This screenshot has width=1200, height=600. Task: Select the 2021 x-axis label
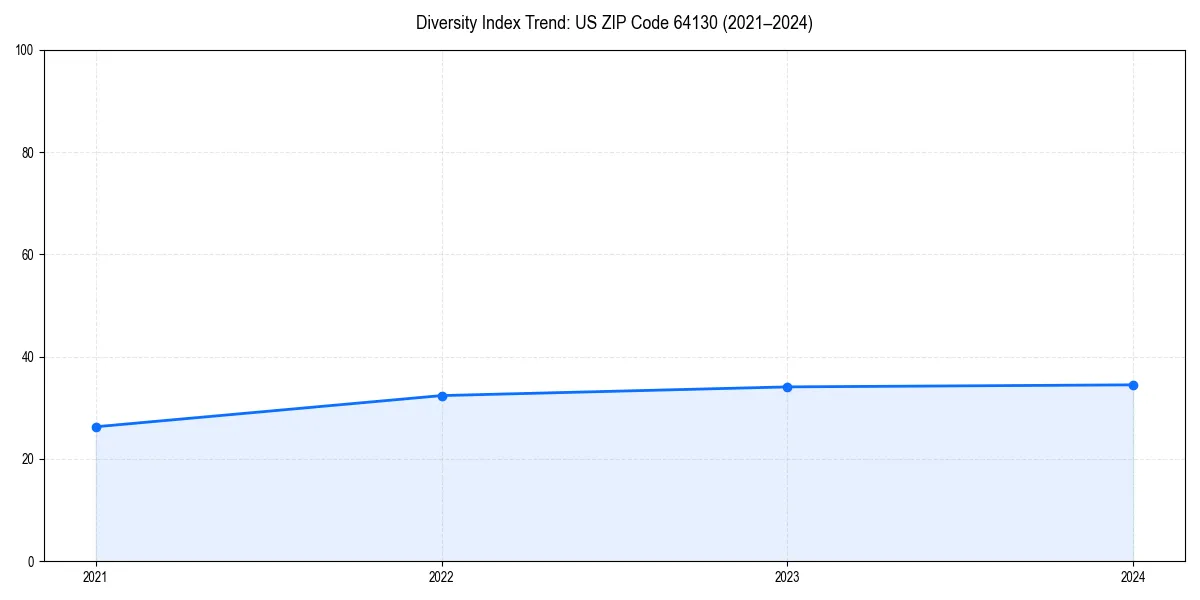click(x=96, y=576)
